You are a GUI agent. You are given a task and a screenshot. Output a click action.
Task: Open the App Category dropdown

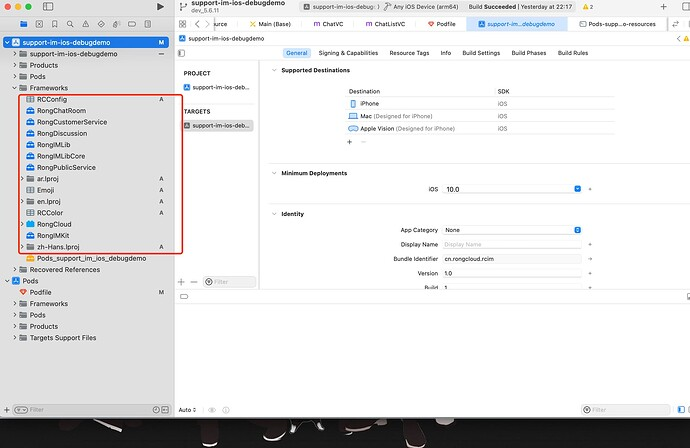click(577, 230)
